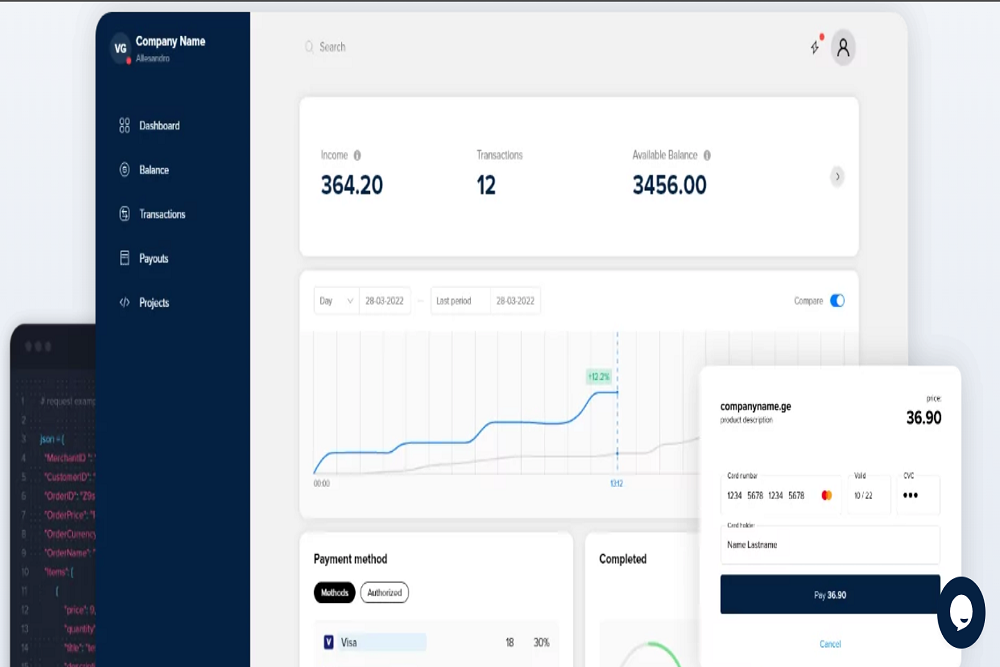Go to the Payouts menu item
Viewport: 1000px width, 667px height.
pos(154,258)
